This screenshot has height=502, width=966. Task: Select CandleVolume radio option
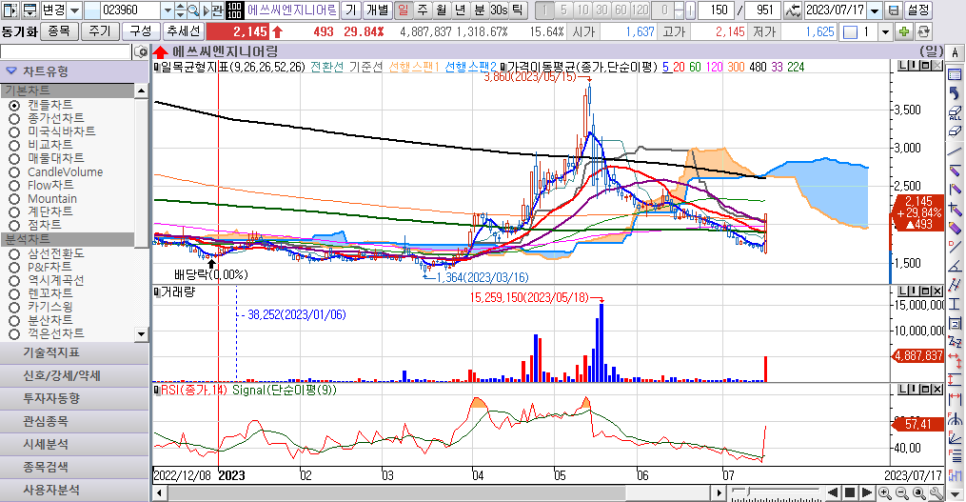[x=14, y=172]
